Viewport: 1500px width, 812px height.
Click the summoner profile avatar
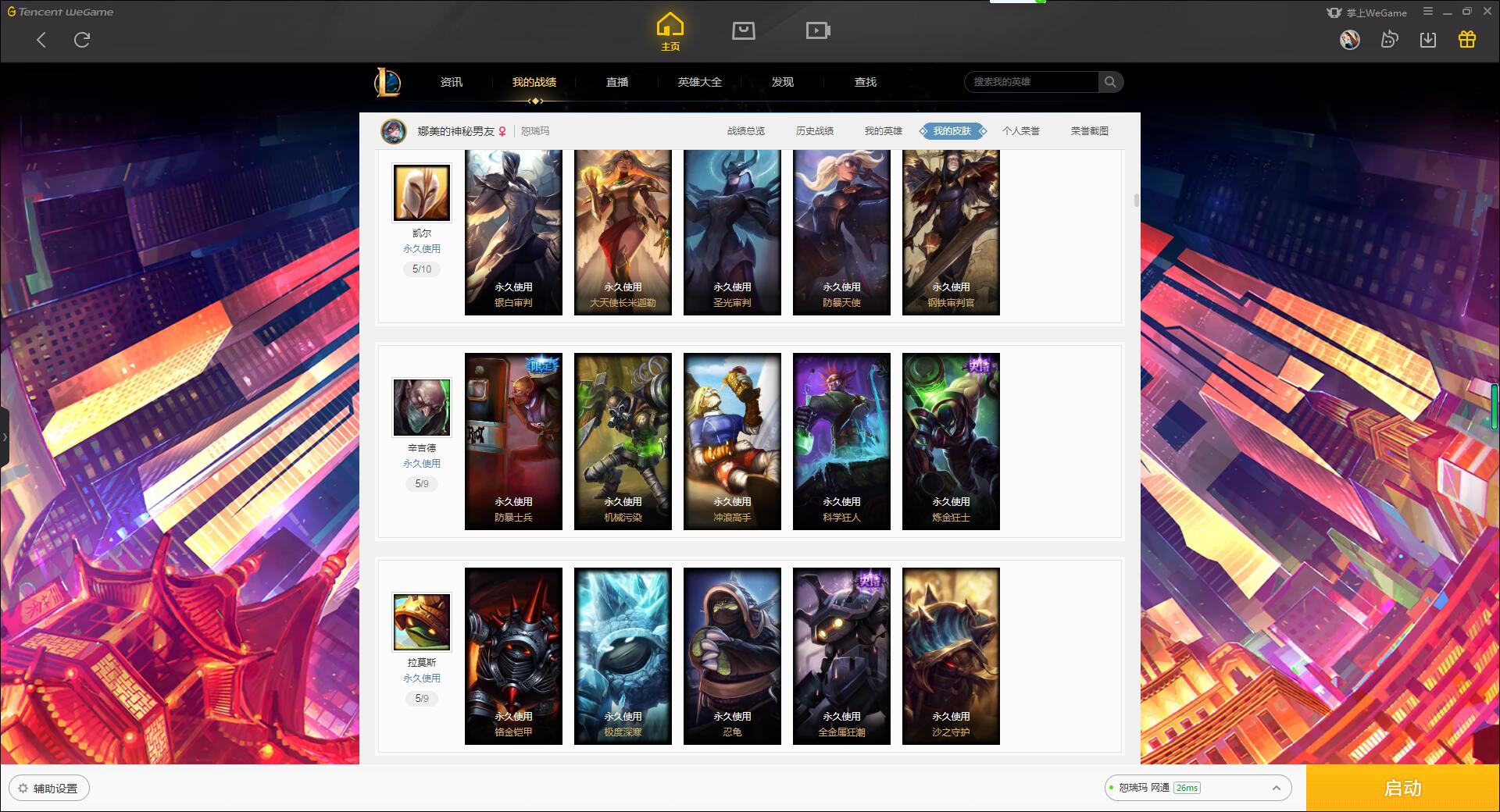coord(394,131)
